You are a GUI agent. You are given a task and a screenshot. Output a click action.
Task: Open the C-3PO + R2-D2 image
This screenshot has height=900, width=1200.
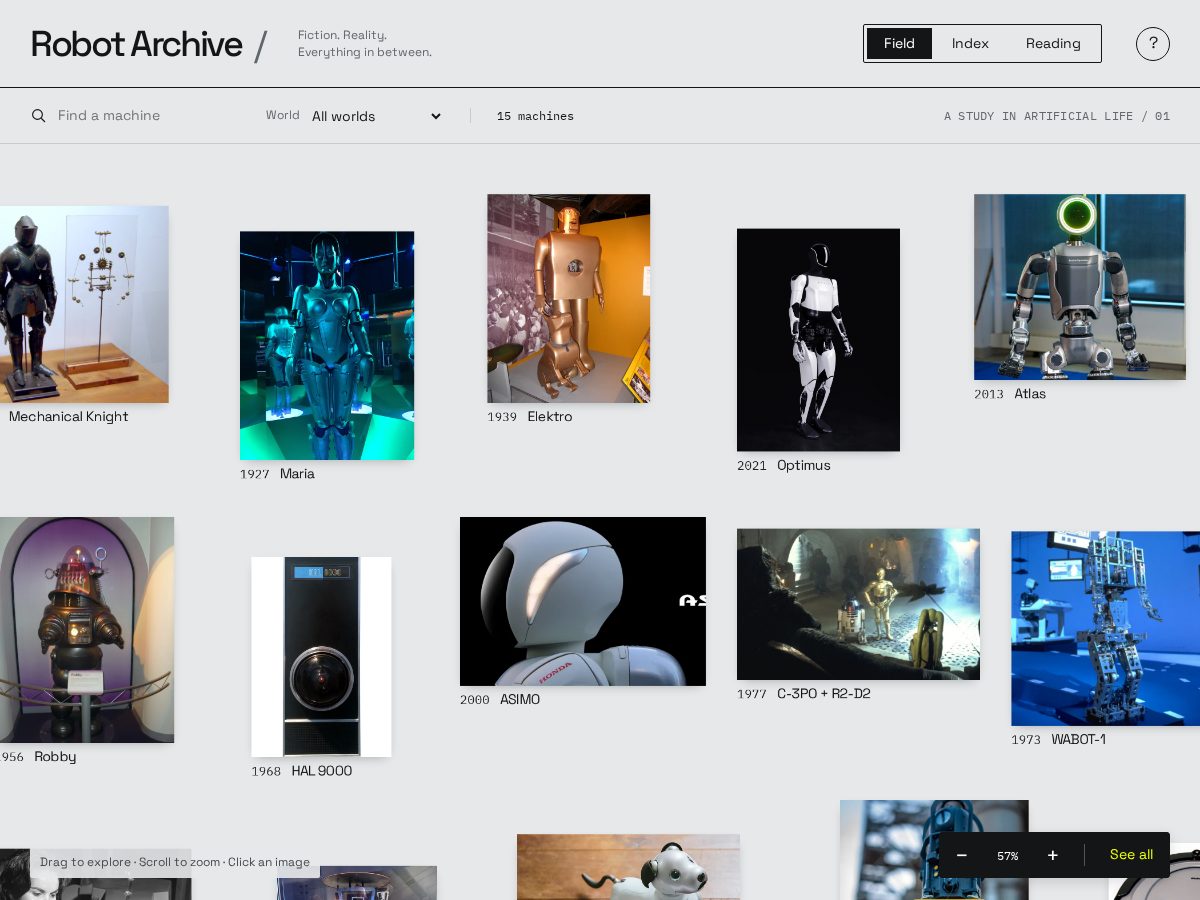(858, 604)
